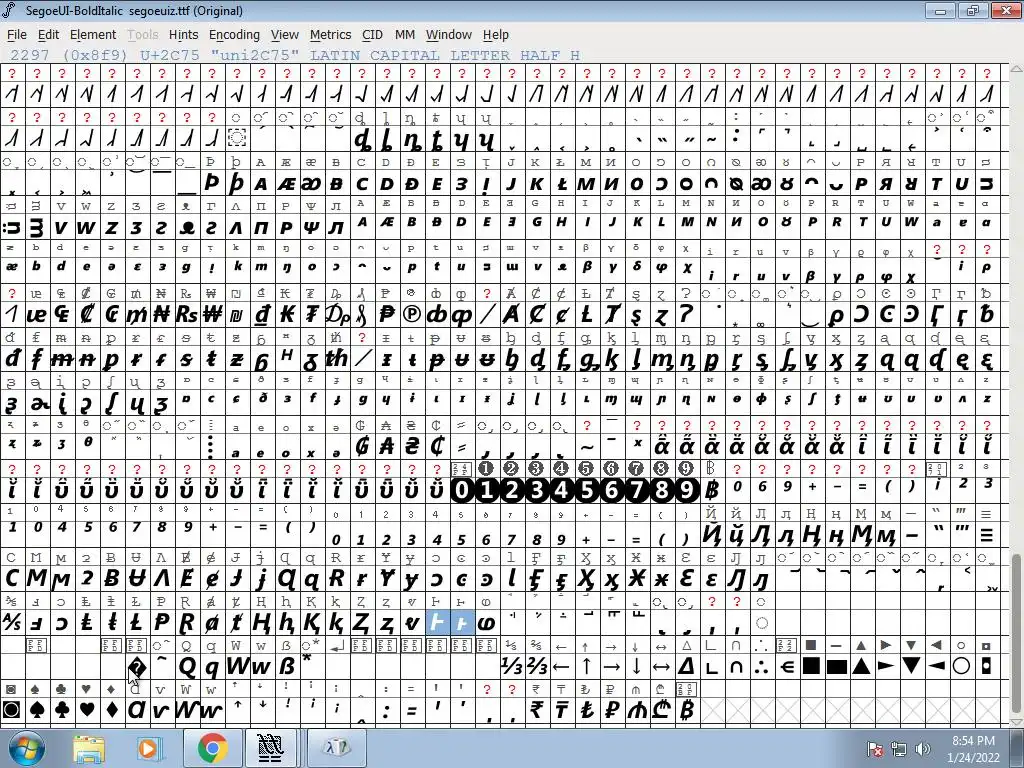Open the Edit menu
The width and height of the screenshot is (1024, 768).
[x=48, y=35]
